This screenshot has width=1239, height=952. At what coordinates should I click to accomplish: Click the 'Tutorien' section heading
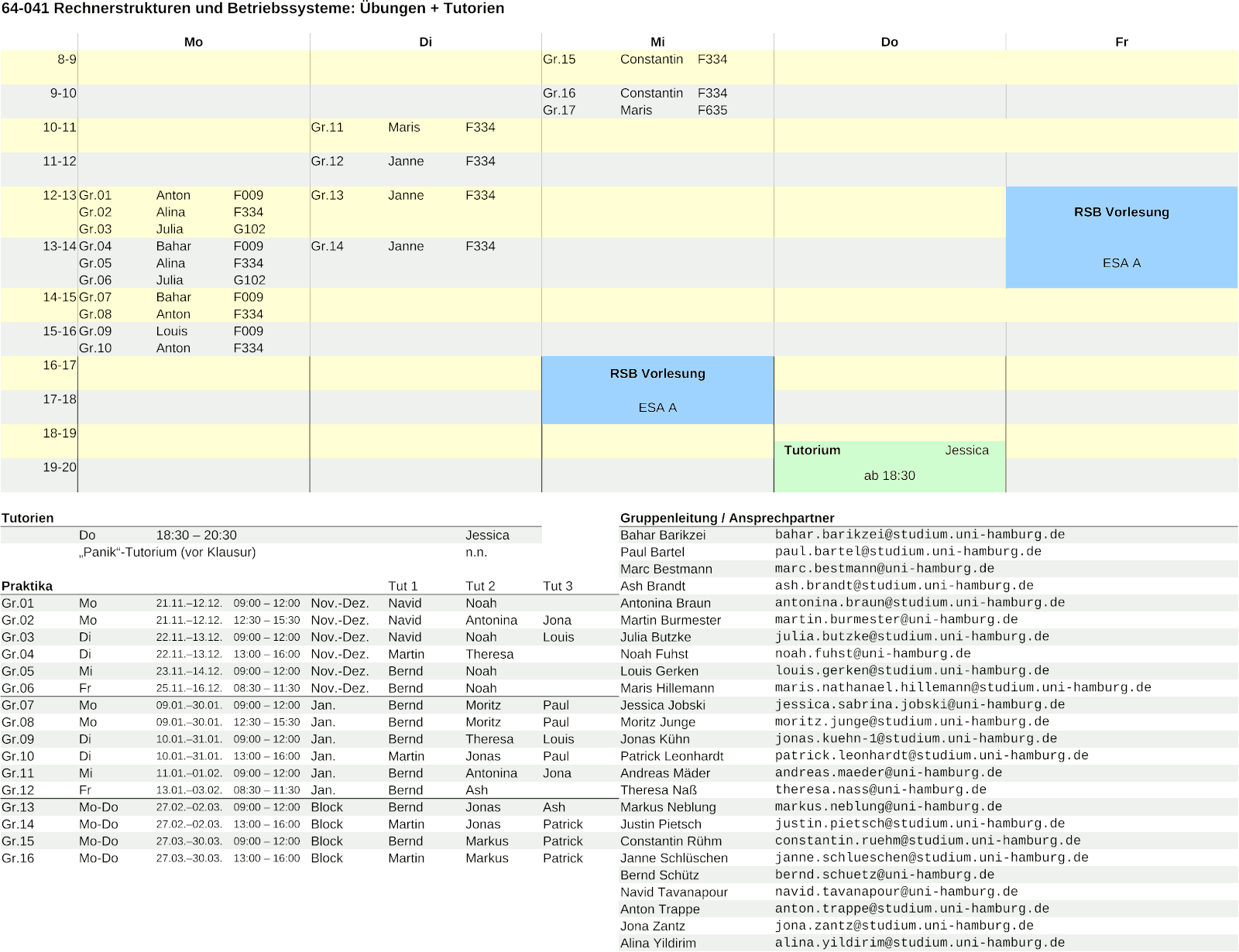click(28, 519)
